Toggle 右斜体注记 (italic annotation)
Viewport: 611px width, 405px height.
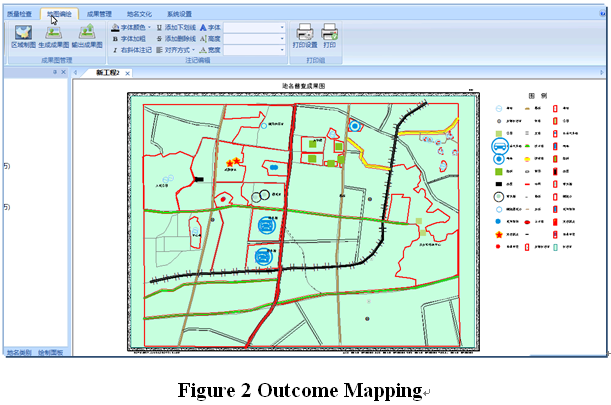click(134, 49)
